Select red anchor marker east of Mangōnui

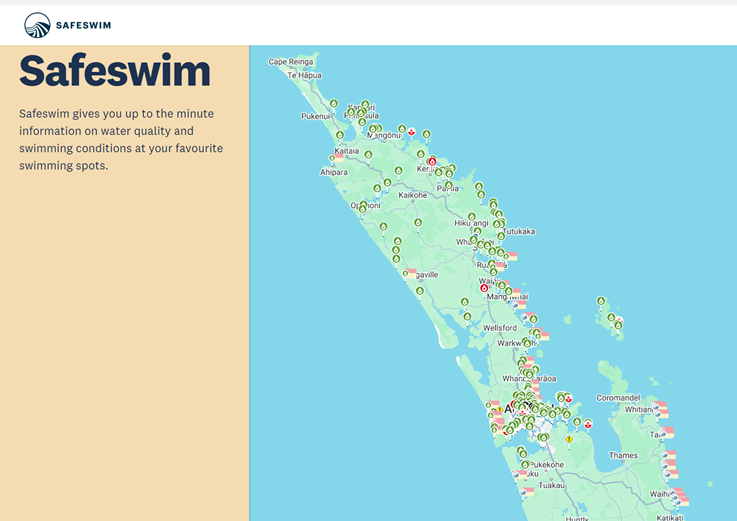[x=411, y=132]
